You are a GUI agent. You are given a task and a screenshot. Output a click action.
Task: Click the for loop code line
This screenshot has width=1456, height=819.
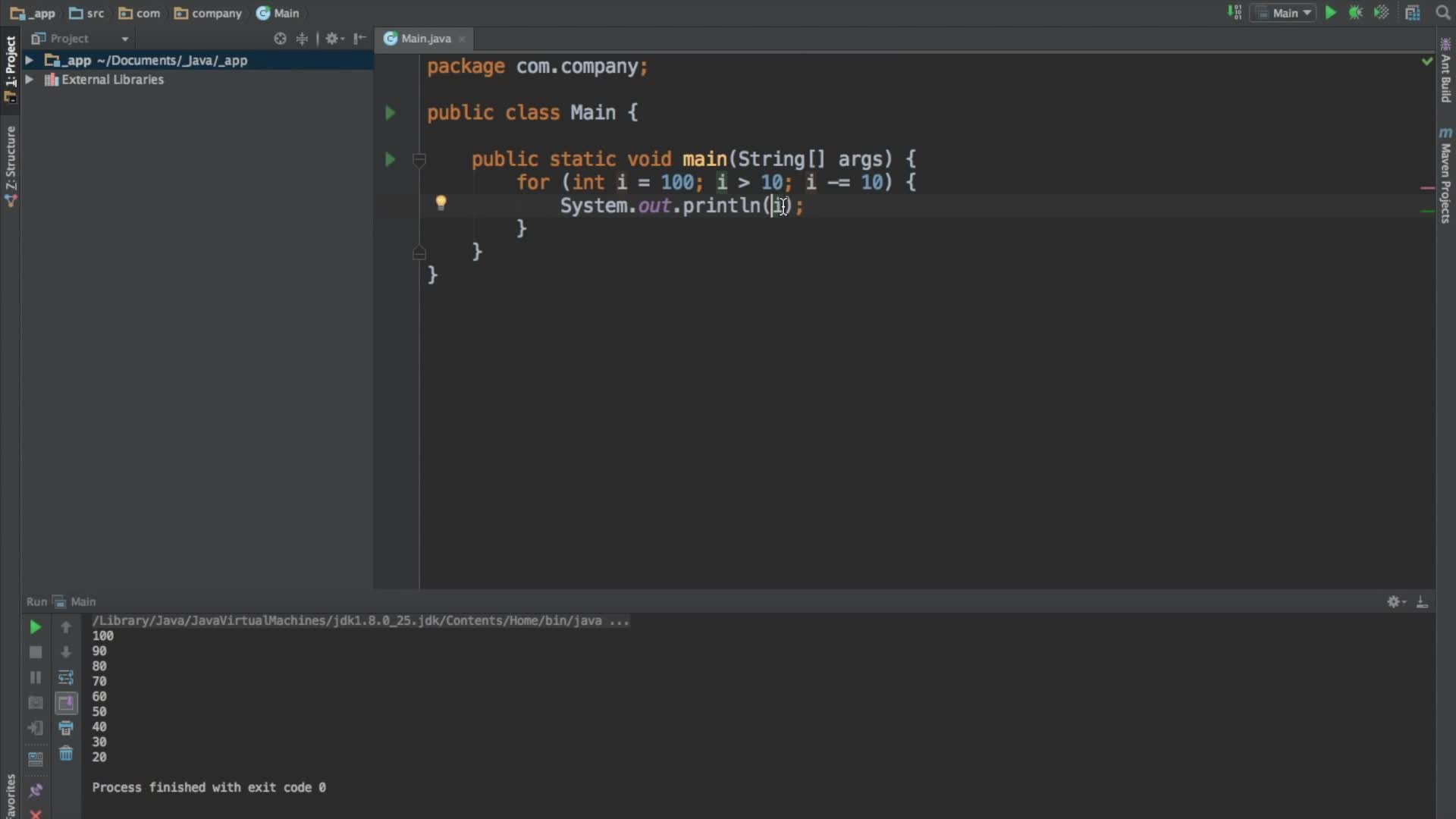tap(716, 182)
